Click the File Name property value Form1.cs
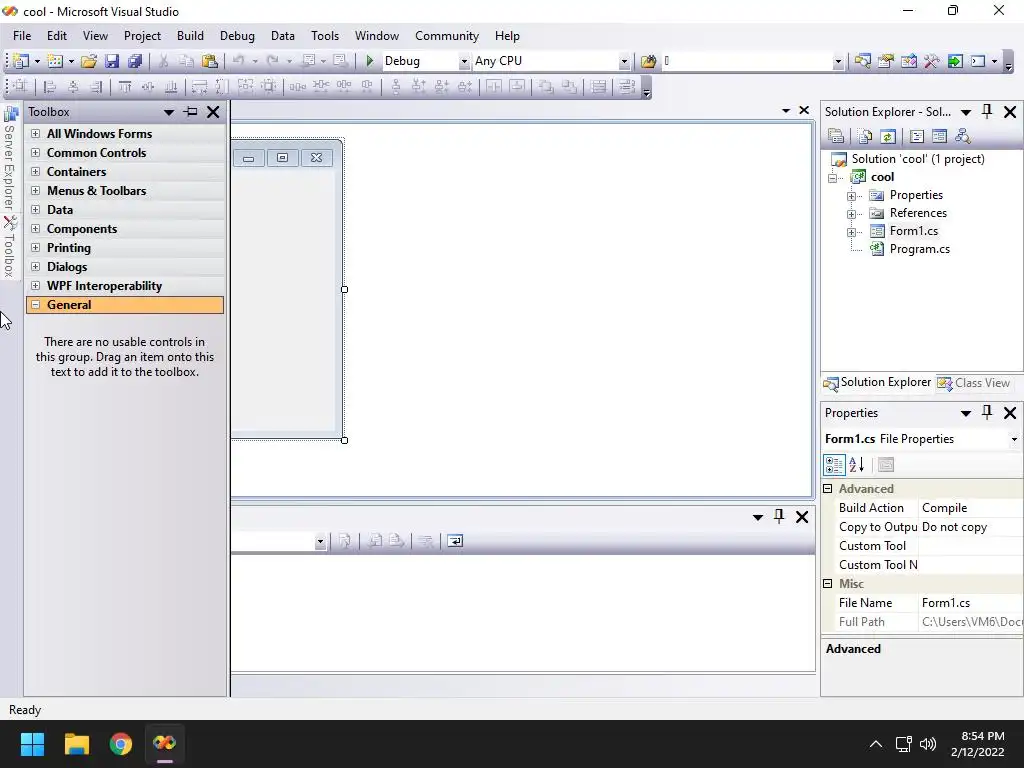Screen dimensions: 1024x768 click(x=946, y=603)
